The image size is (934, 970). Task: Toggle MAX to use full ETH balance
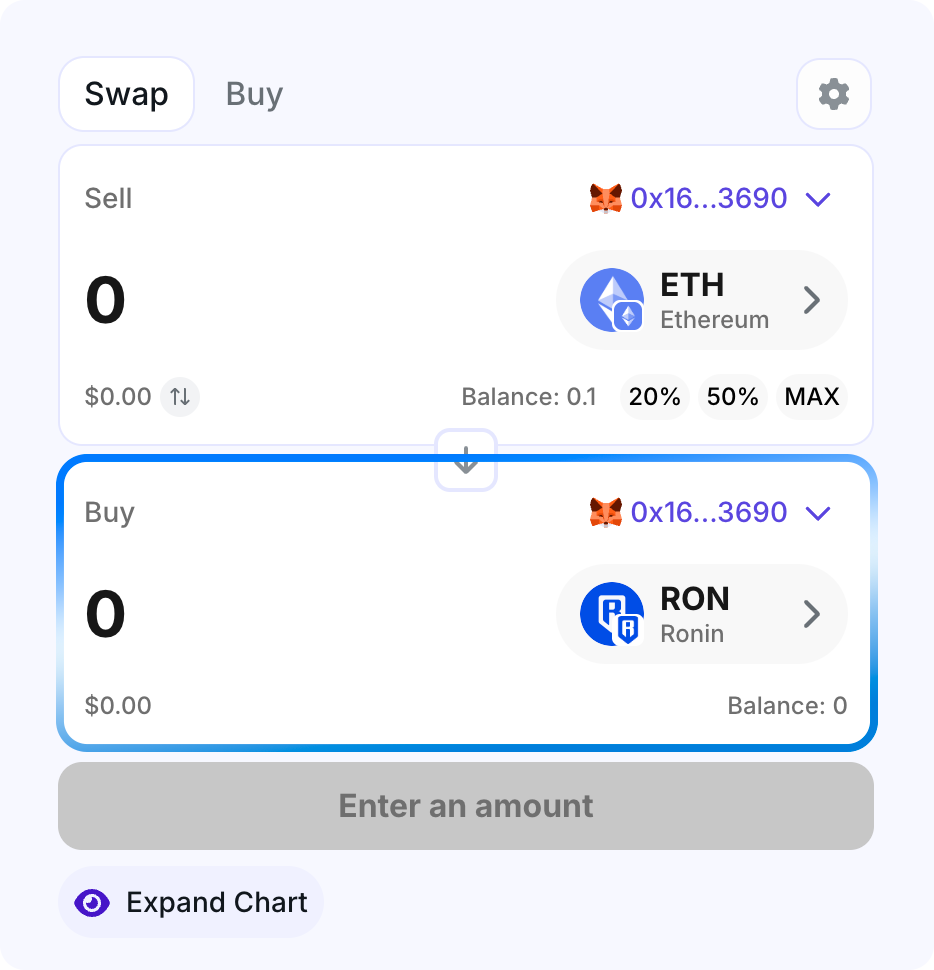click(811, 396)
